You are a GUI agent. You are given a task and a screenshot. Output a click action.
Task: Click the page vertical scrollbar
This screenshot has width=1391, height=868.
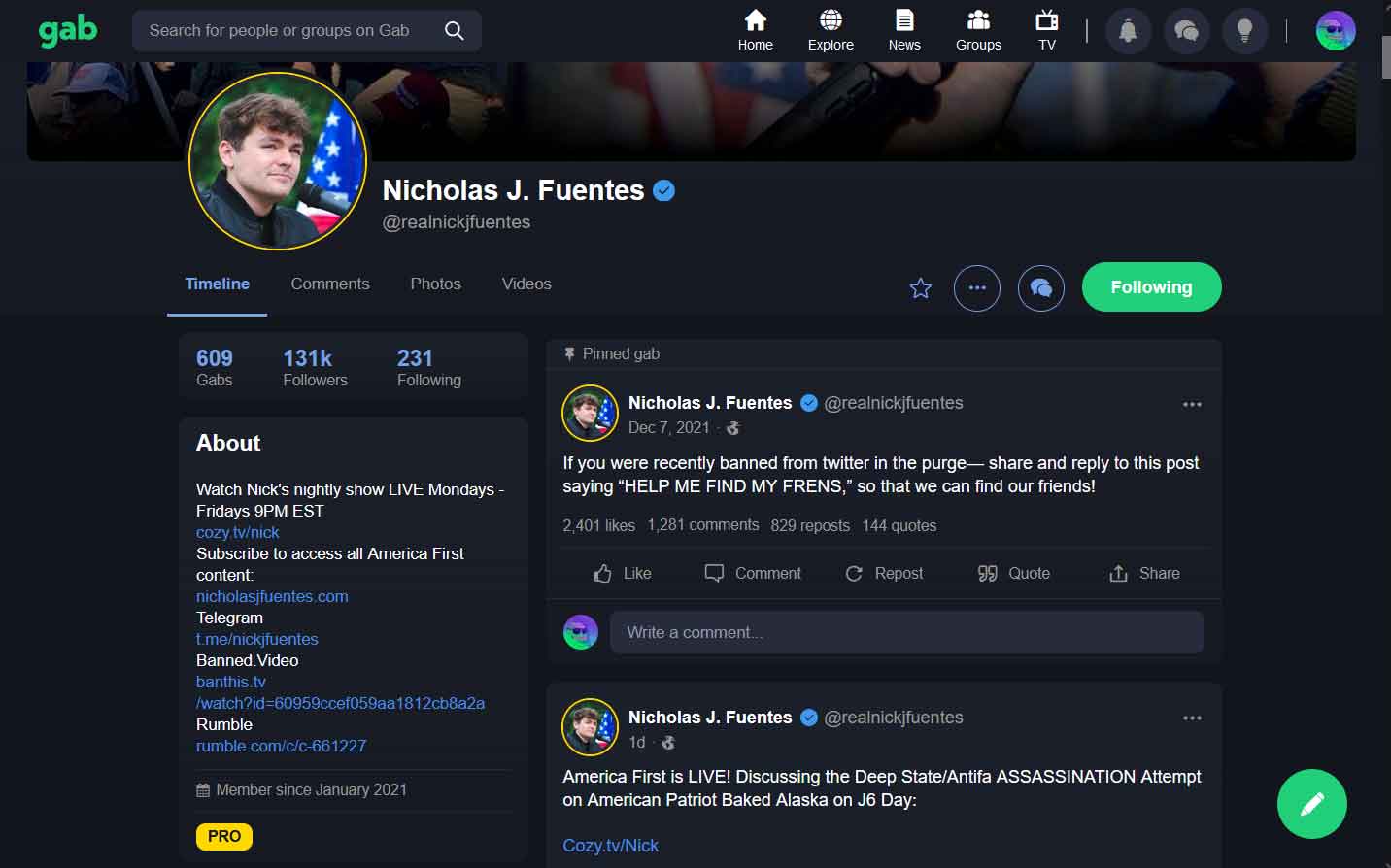click(x=1385, y=58)
